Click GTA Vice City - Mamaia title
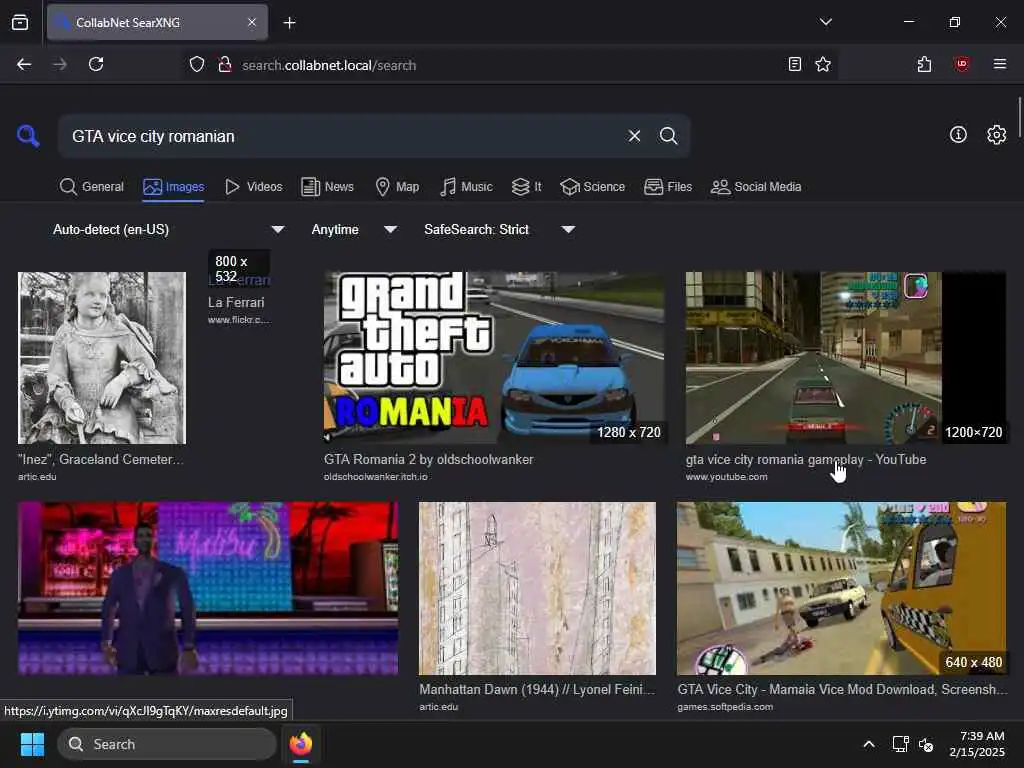Image resolution: width=1024 pixels, height=768 pixels. point(842,689)
